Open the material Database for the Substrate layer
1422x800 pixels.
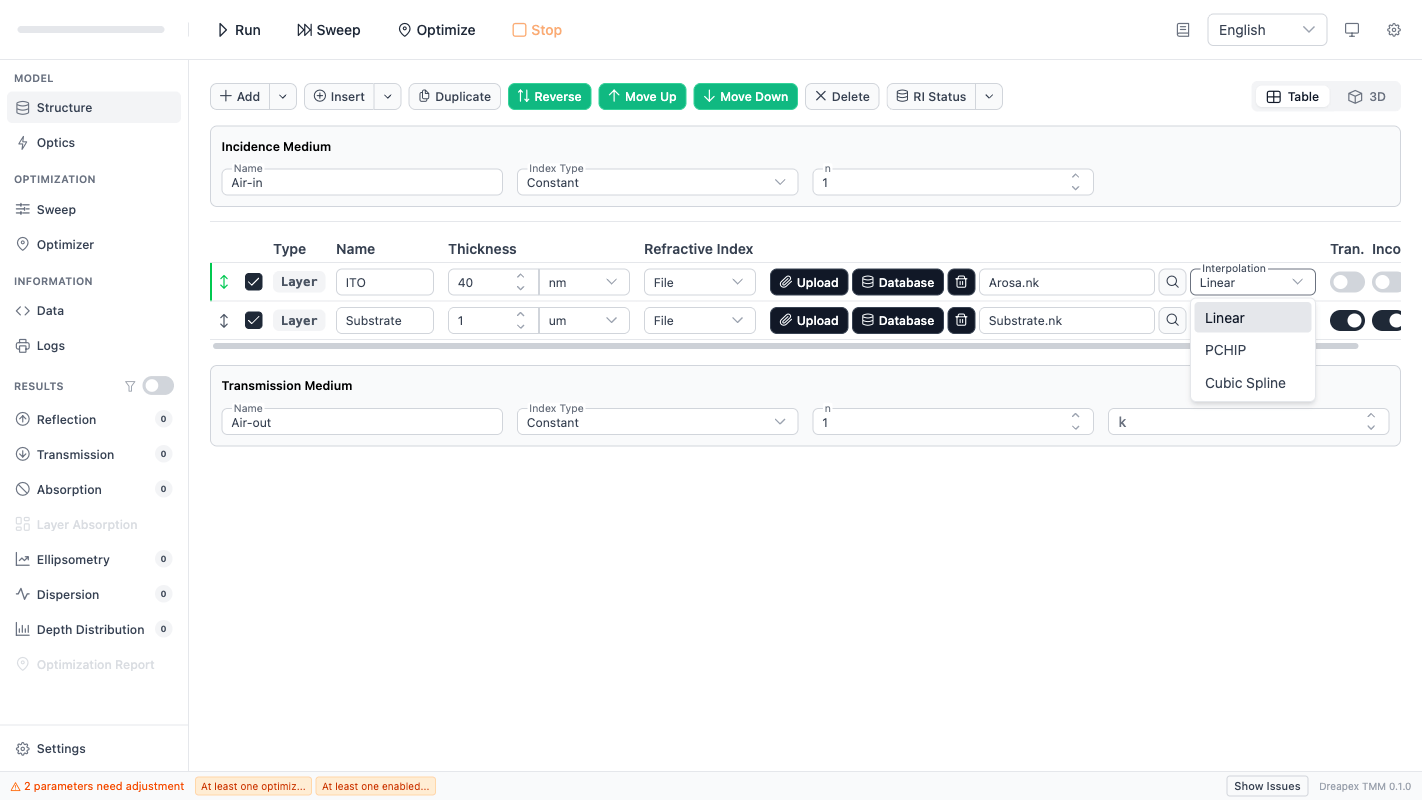coord(897,320)
